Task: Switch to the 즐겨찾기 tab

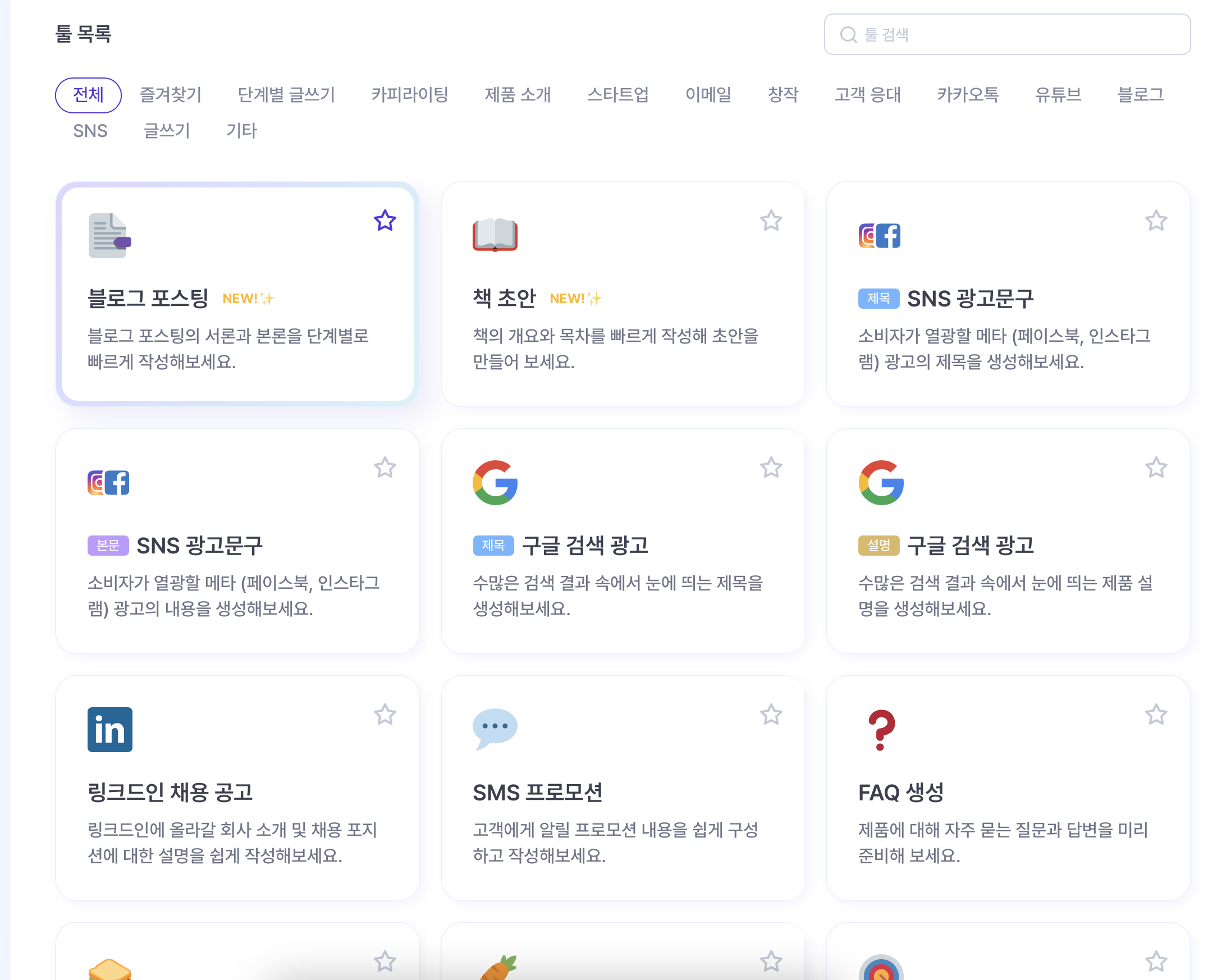Action: (x=171, y=95)
